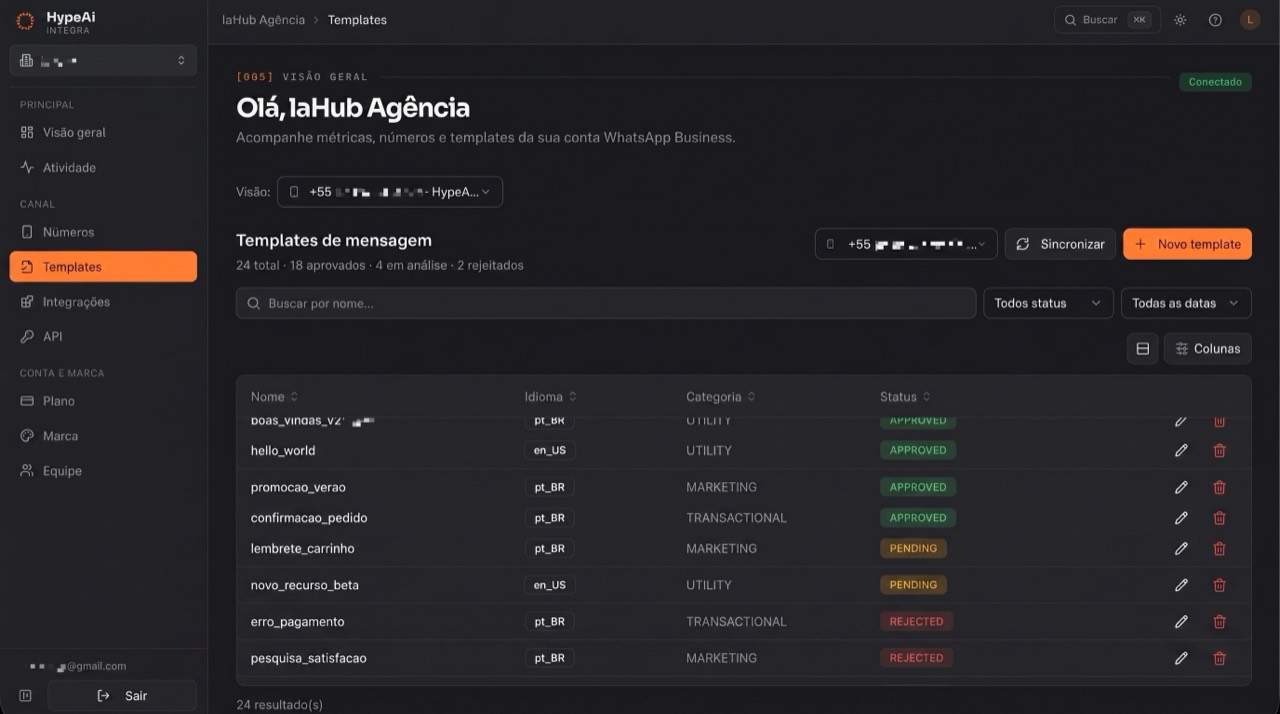Open Equipe in the sidebar
The height and width of the screenshot is (714, 1280).
pos(103,471)
